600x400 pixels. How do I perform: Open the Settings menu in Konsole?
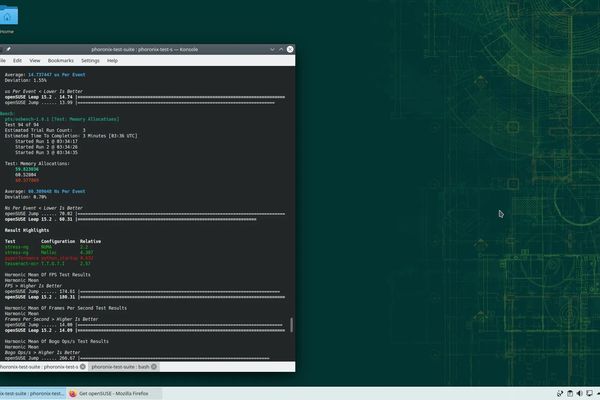click(x=90, y=60)
